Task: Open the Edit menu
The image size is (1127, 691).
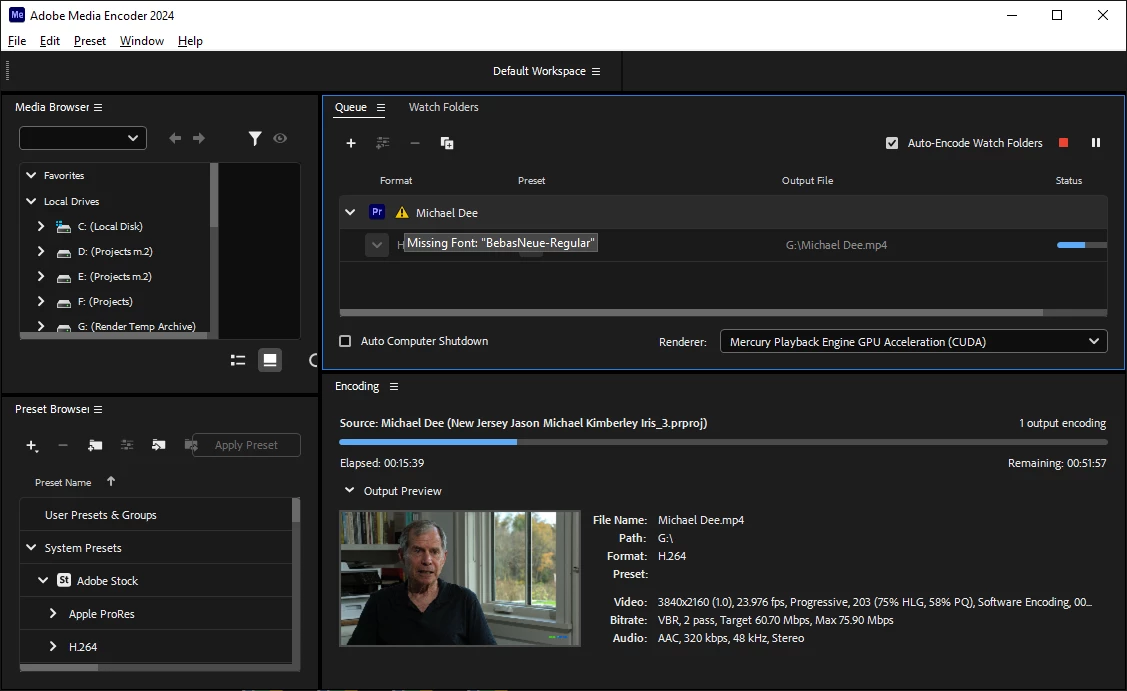Action: point(50,41)
